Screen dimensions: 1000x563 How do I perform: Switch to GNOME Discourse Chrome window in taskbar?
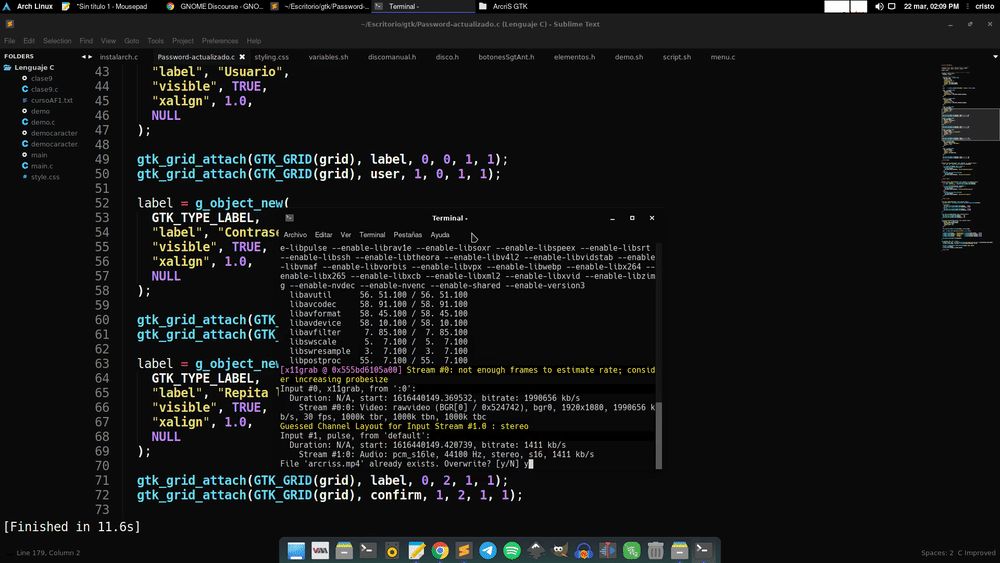(215, 6)
